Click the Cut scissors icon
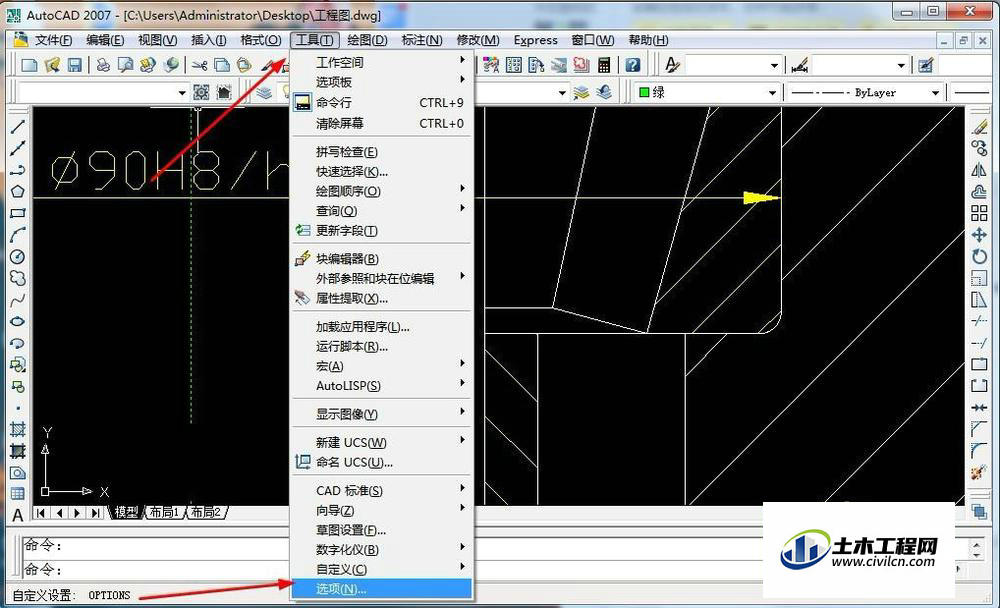 pyautogui.click(x=200, y=64)
